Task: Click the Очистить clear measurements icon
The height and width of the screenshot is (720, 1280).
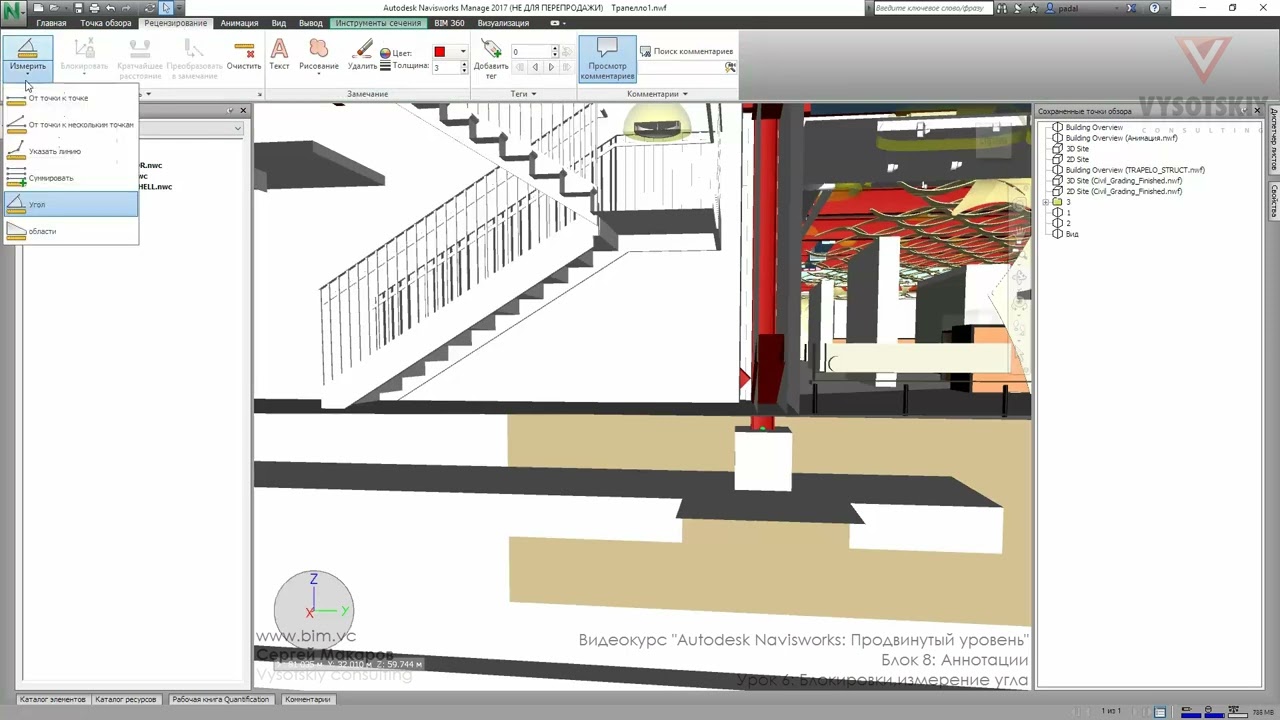Action: (244, 56)
